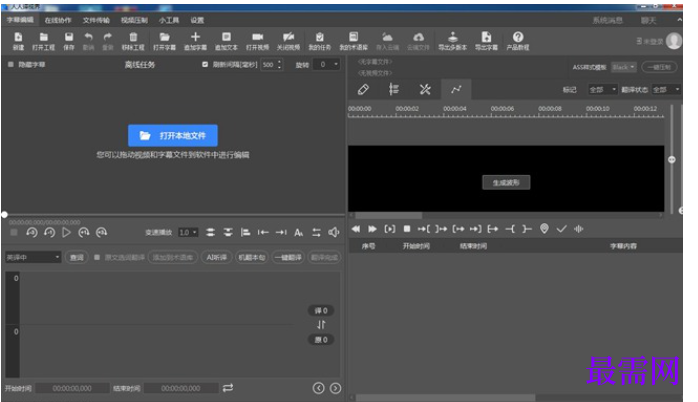The height and width of the screenshot is (402, 698).
Task: Open the 旋转 rotation dropdown
Action: click(326, 65)
